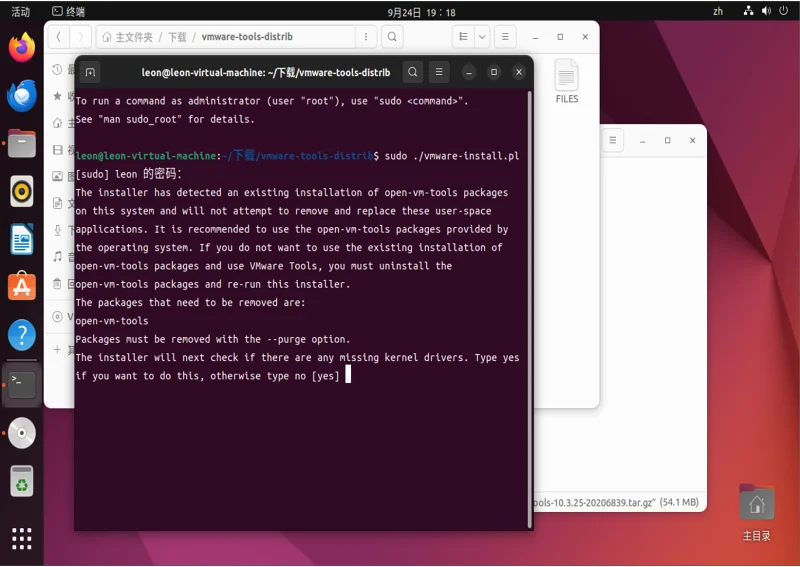
Task: Navigate to 主文件夹 in path bar
Action: point(128,37)
